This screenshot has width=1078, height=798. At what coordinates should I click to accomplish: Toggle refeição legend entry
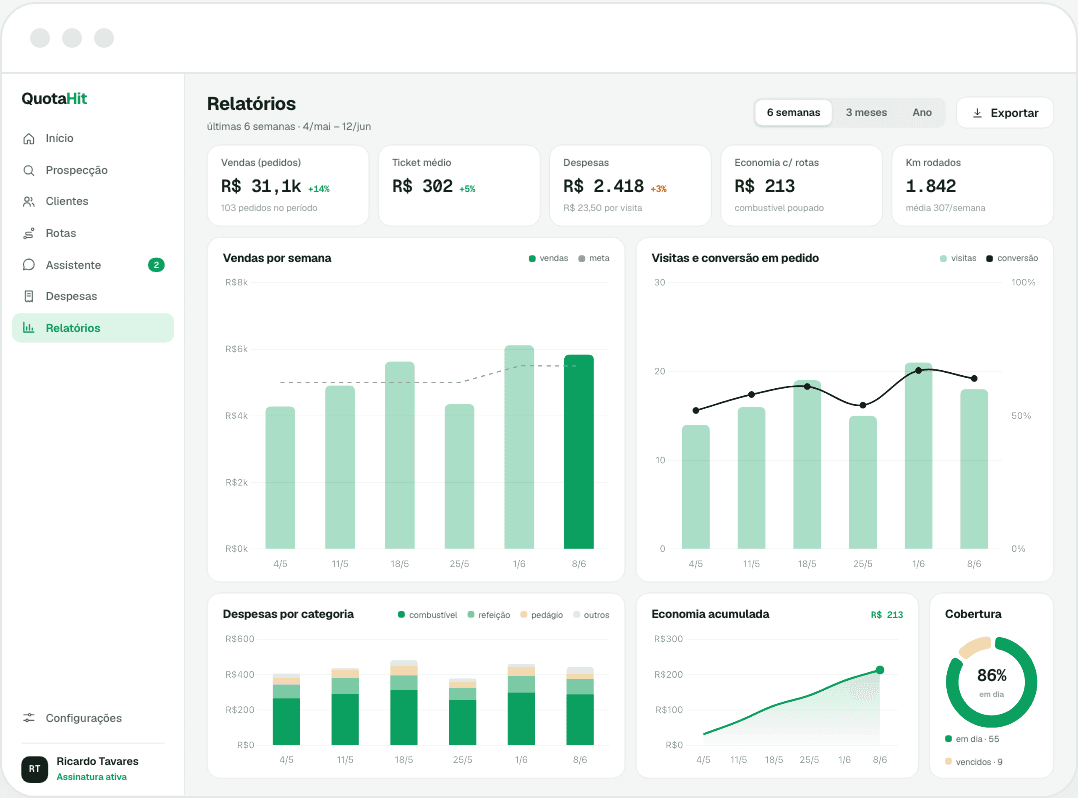[x=488, y=615]
